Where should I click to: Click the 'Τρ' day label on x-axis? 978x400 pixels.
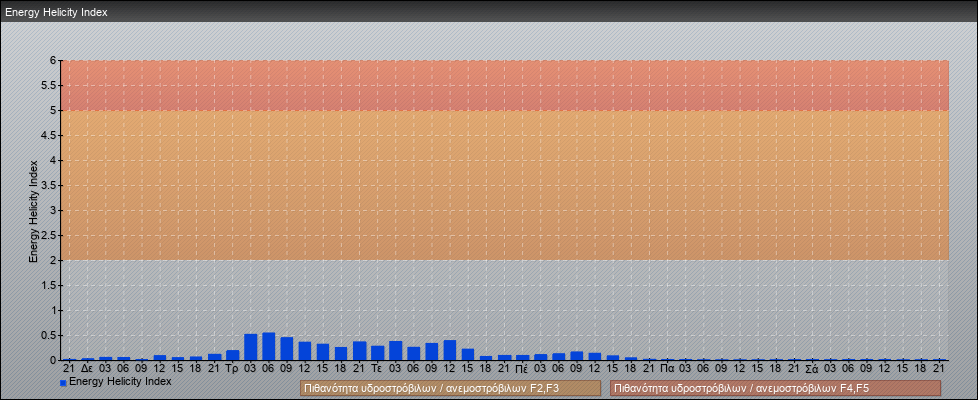pos(232,369)
